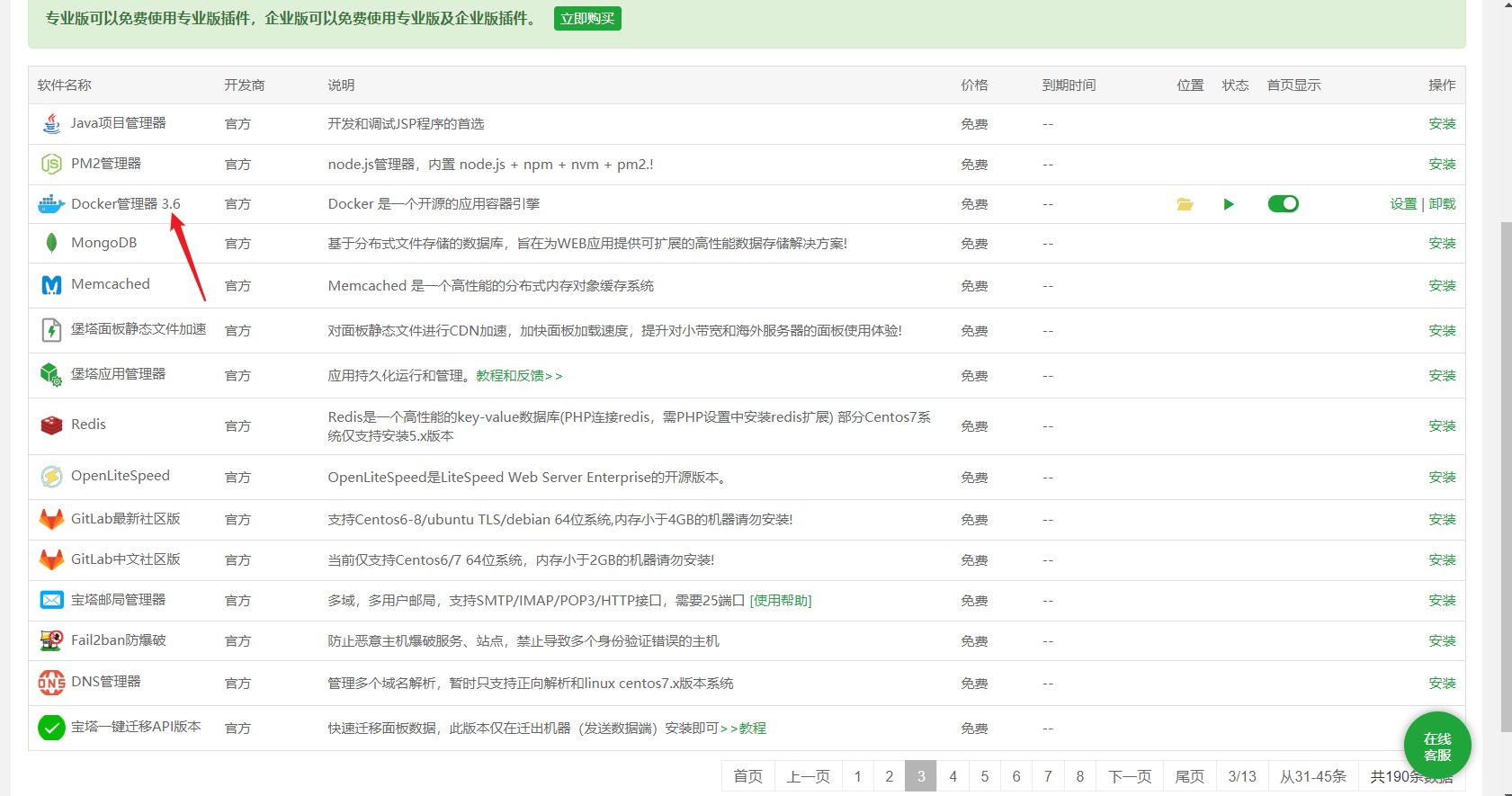Go to page 2

(890, 776)
